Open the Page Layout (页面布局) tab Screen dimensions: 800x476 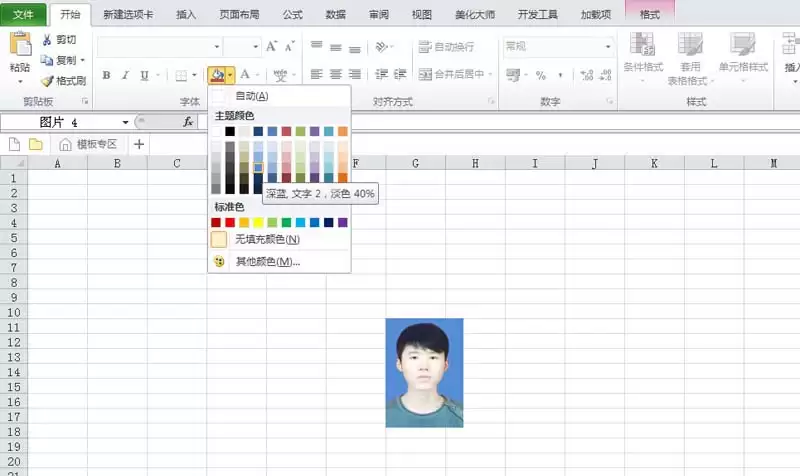click(x=239, y=14)
